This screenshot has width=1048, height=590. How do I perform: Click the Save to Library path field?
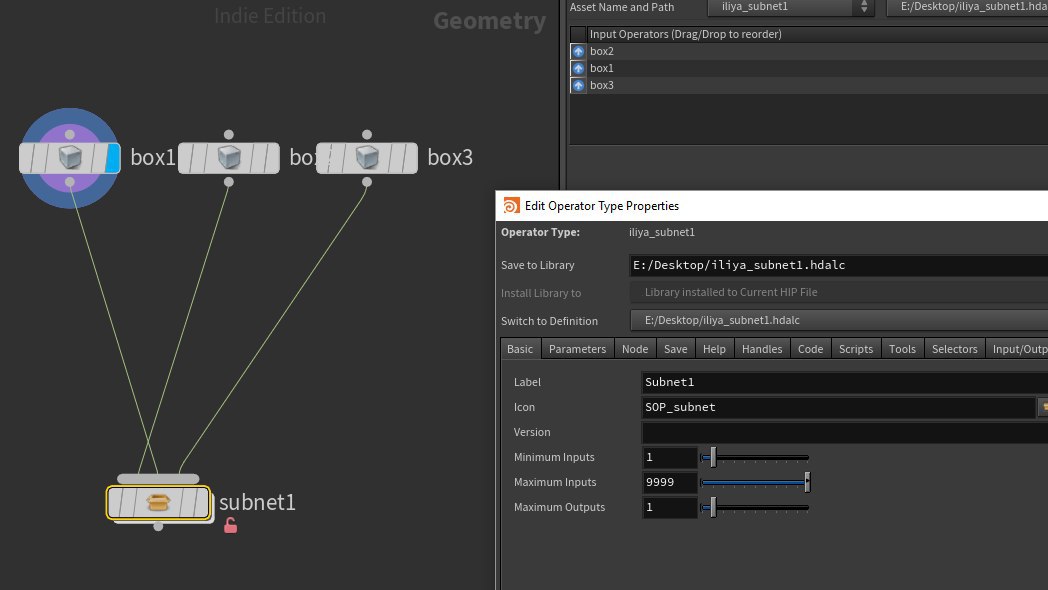pyautogui.click(x=839, y=265)
